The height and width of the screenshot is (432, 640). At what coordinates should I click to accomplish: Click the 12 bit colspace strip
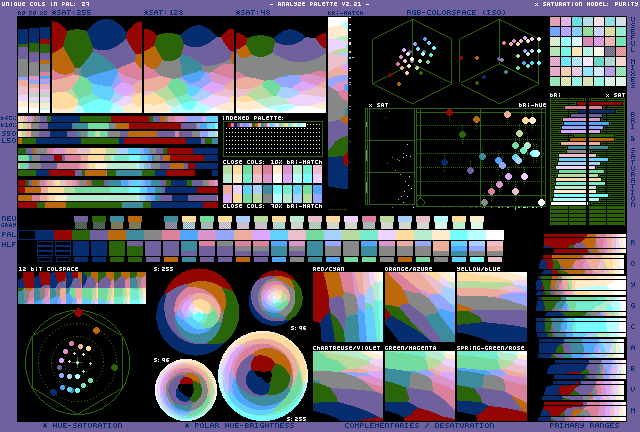coord(82,288)
